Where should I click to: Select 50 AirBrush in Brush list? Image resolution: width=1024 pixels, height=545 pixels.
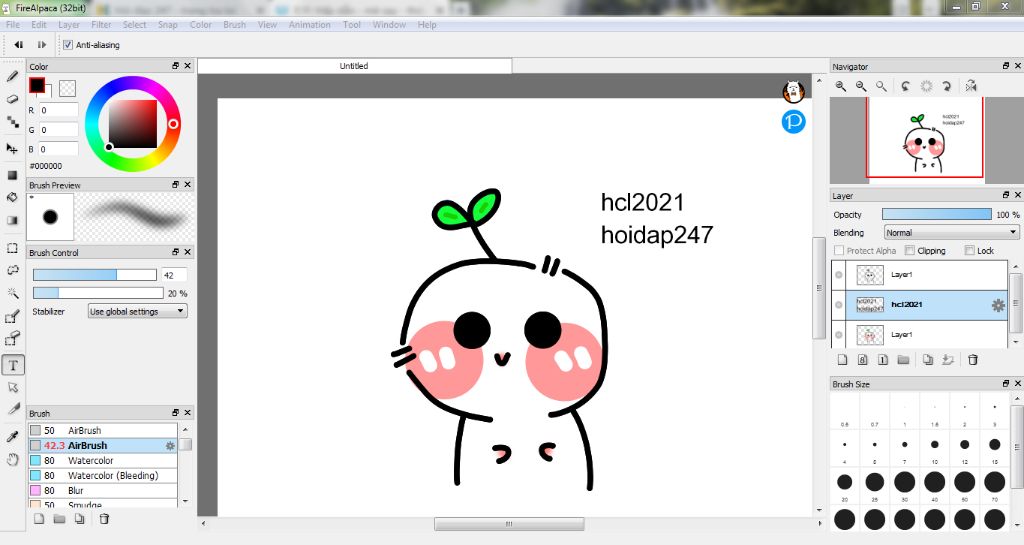click(x=103, y=431)
